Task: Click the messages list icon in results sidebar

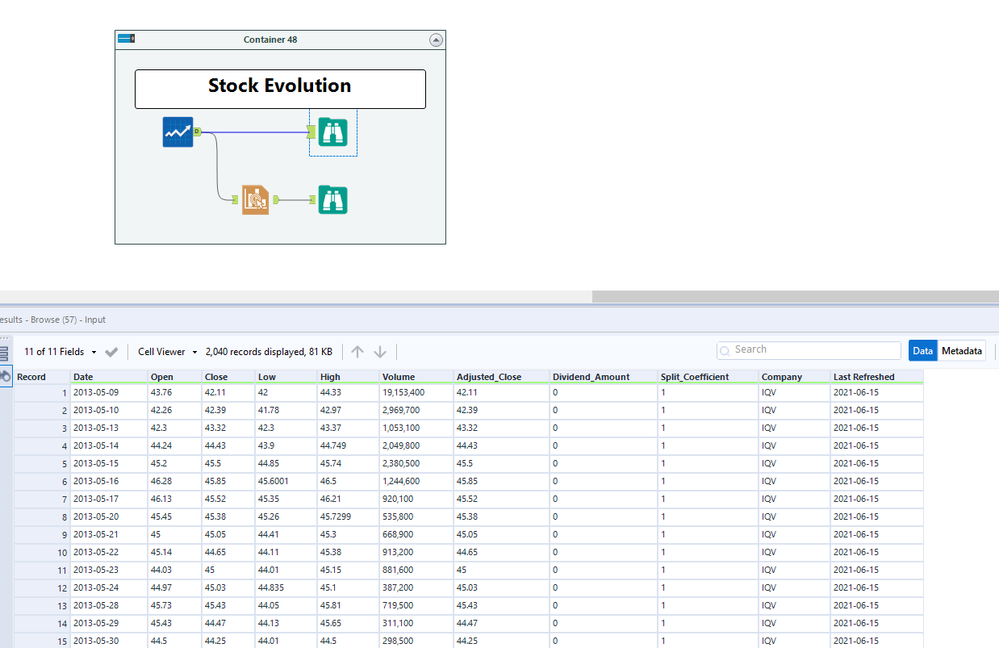Action: click(x=4, y=354)
